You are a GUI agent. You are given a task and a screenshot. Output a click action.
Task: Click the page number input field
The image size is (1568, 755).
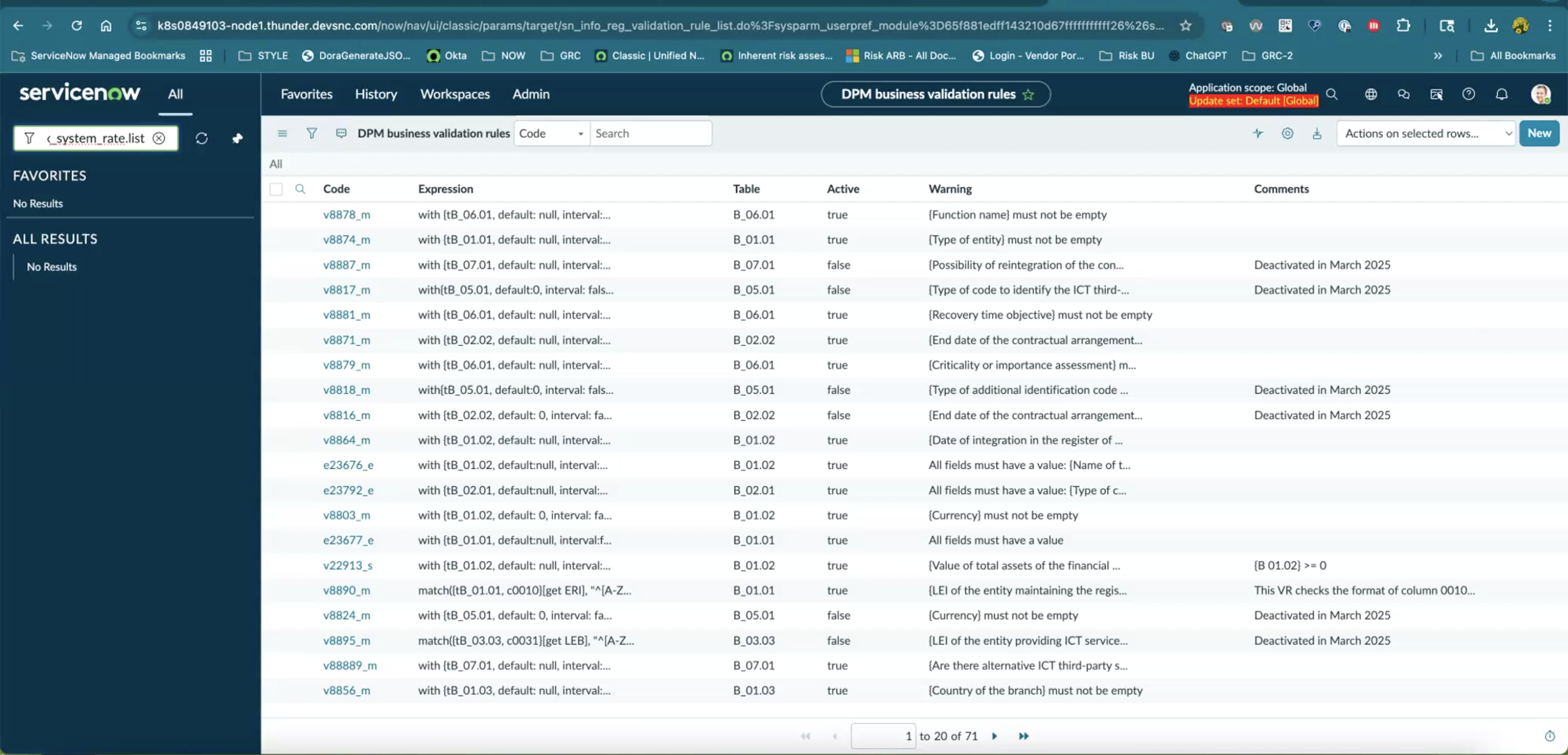click(x=883, y=736)
